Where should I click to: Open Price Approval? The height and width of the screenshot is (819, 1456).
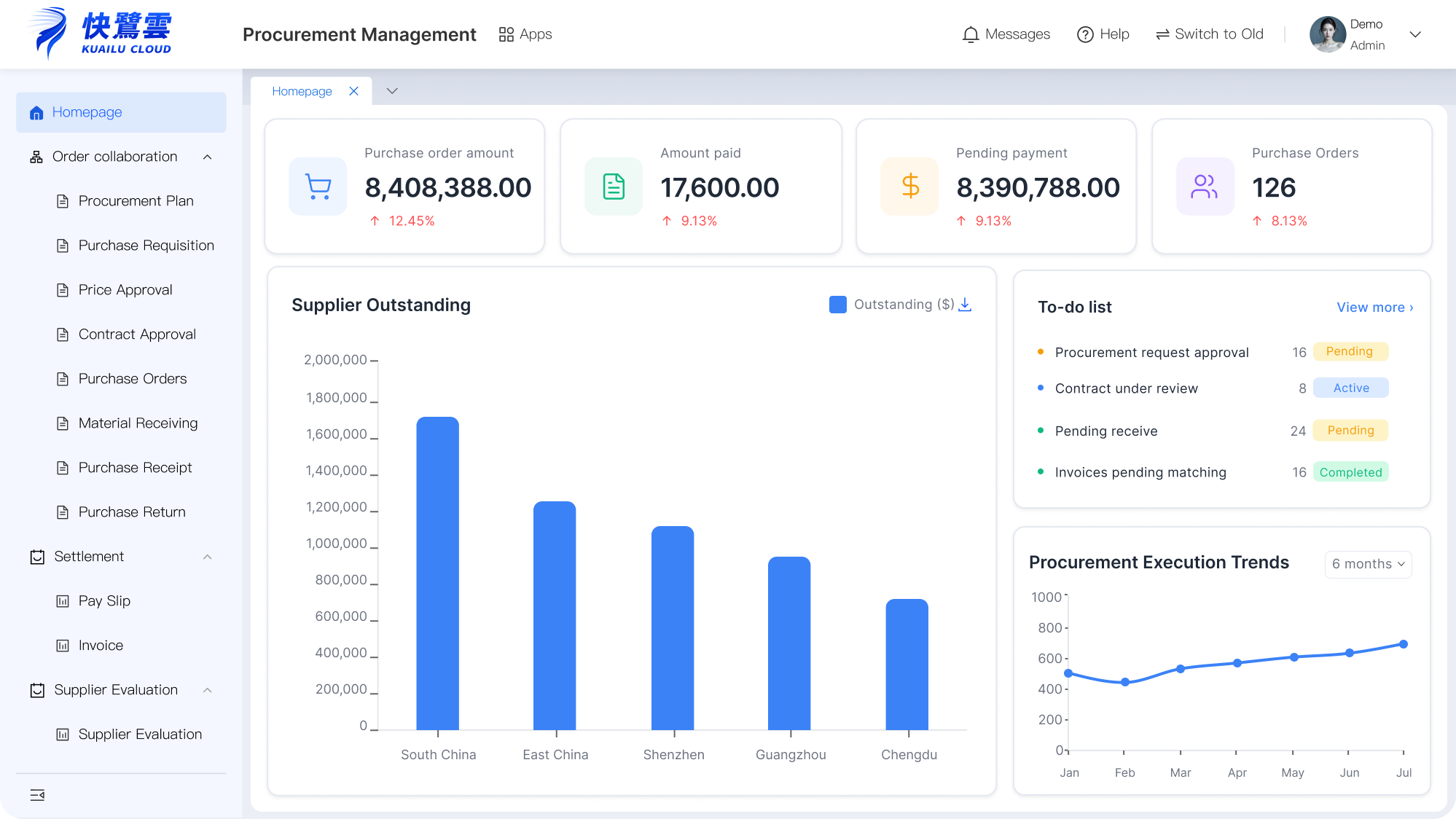pos(125,290)
